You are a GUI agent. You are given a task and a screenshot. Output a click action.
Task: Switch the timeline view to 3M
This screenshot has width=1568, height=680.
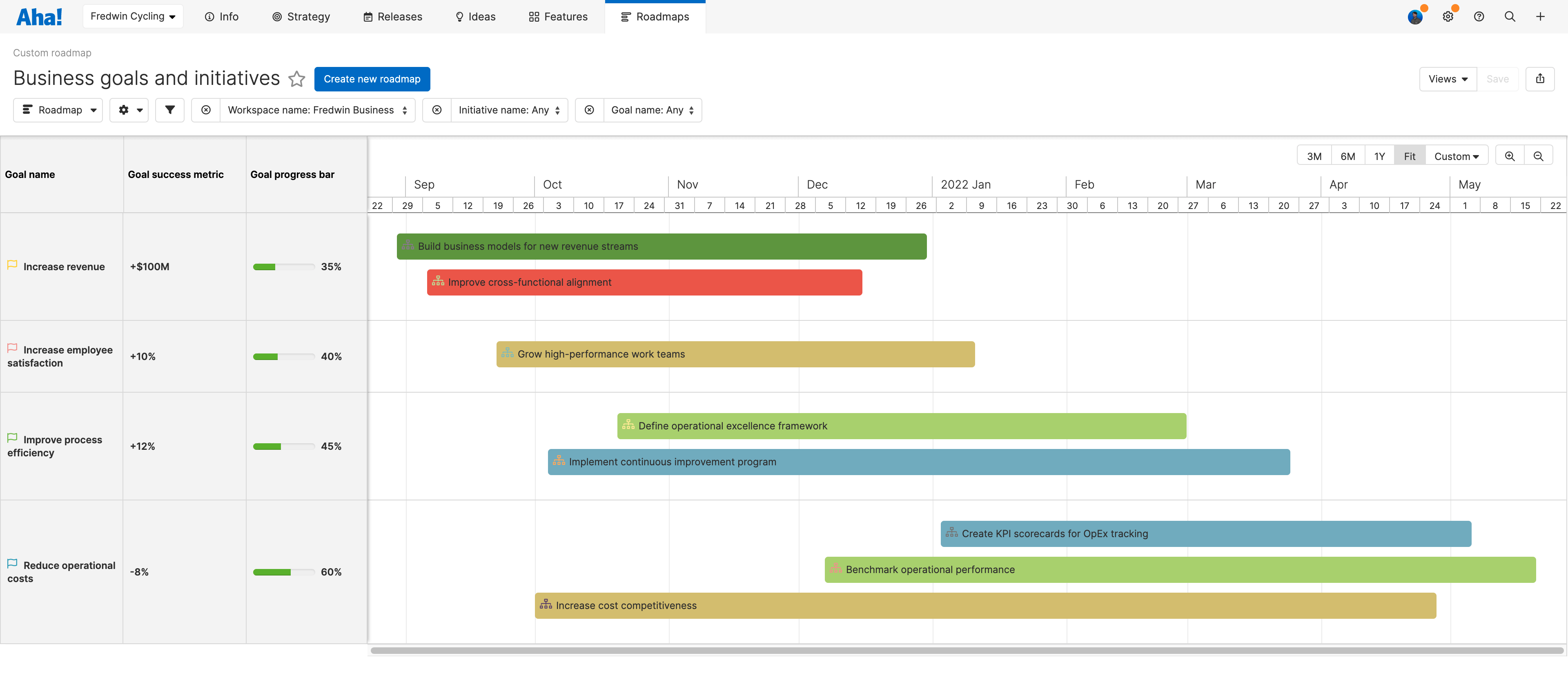click(x=1314, y=156)
